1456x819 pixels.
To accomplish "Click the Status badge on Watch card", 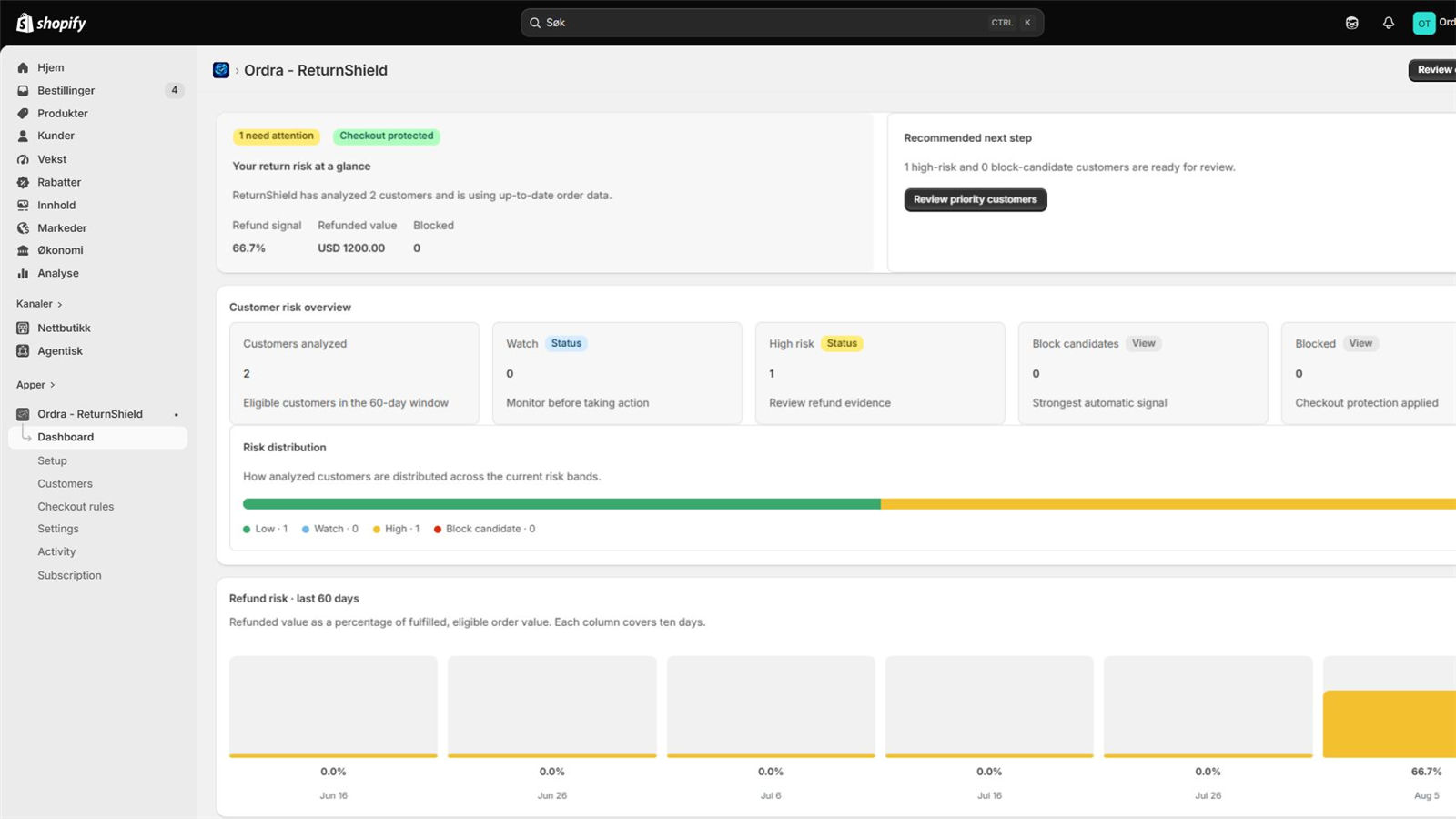I will pyautogui.click(x=566, y=343).
